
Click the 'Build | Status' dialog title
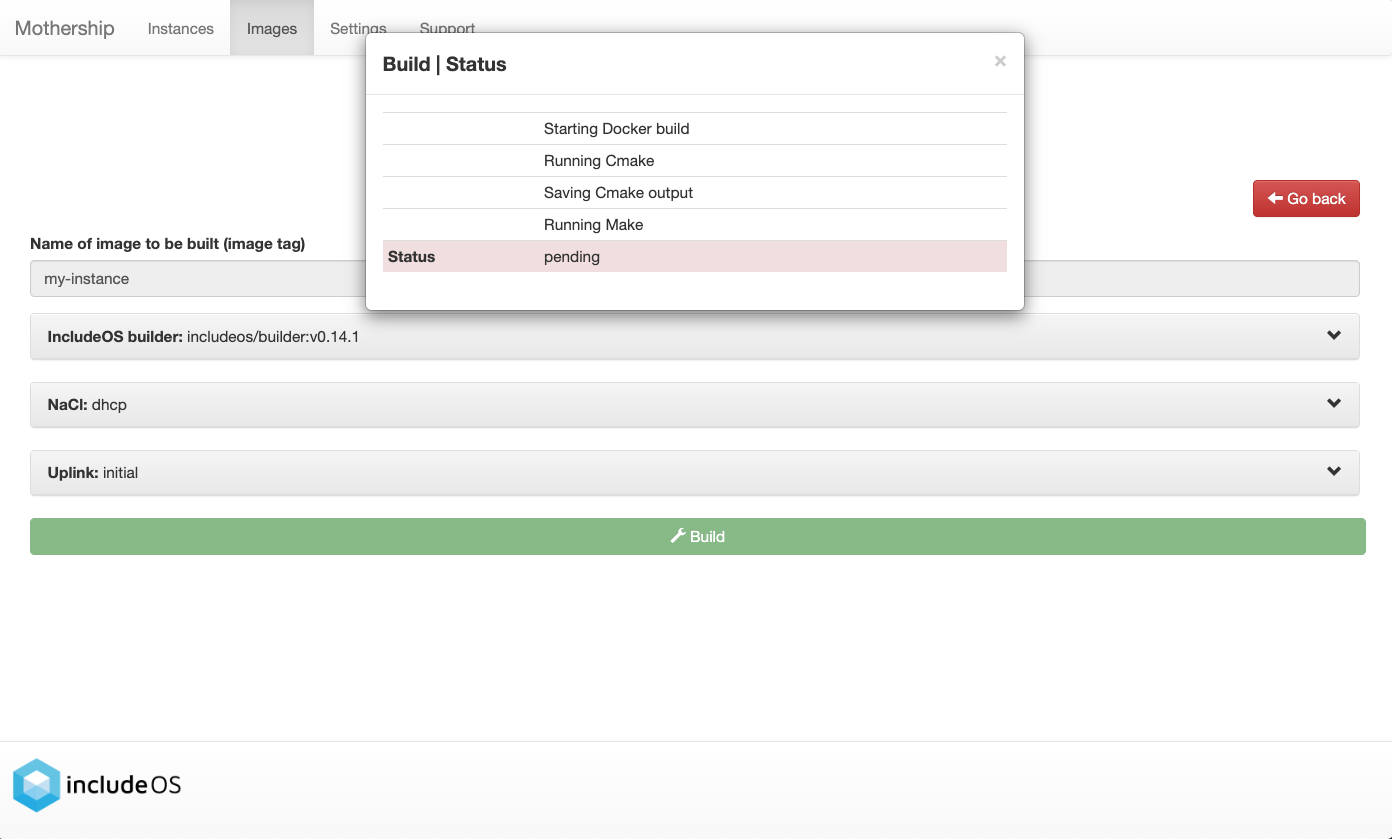pos(445,64)
